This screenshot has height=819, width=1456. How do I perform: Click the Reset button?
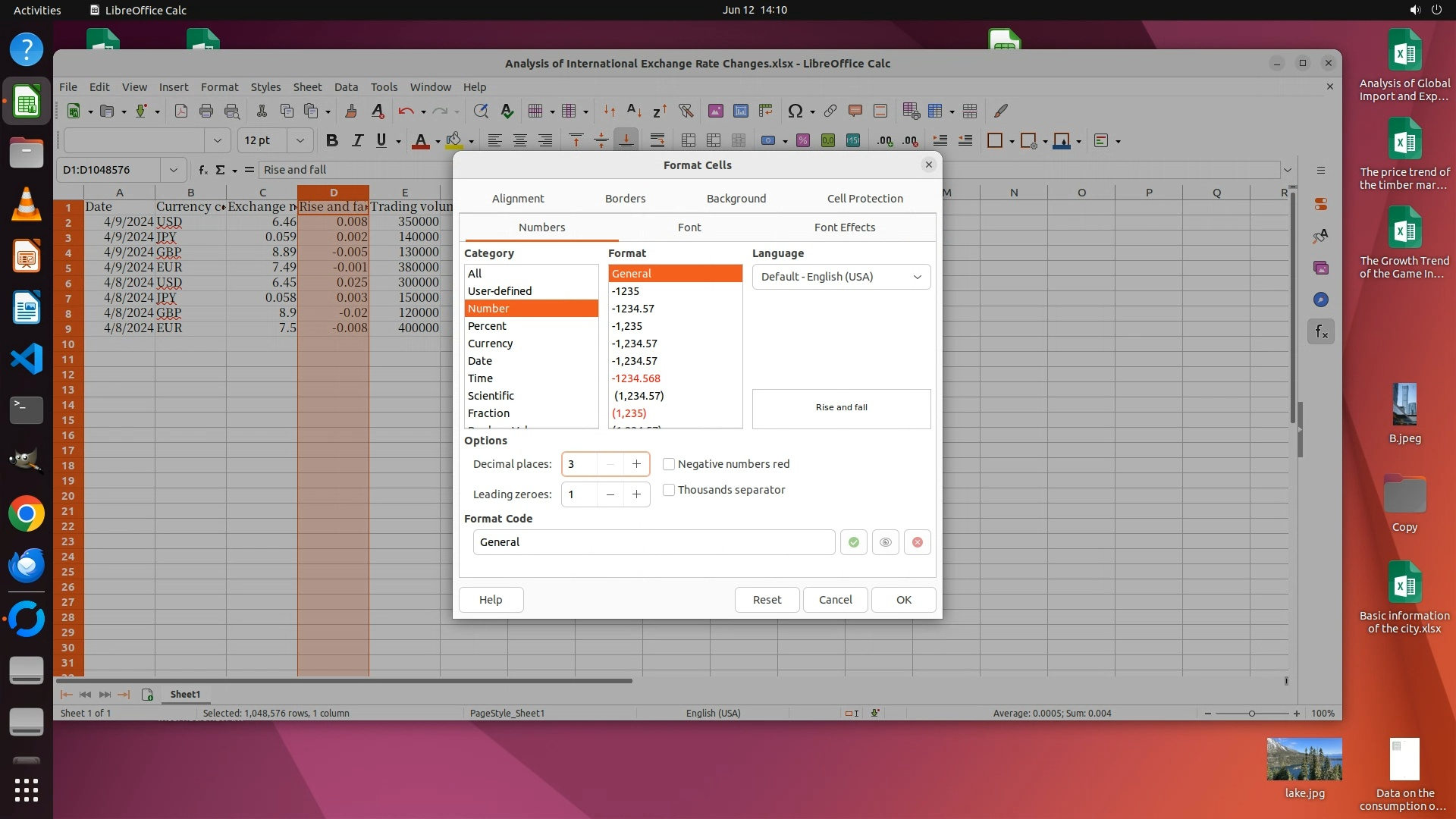[x=767, y=600]
